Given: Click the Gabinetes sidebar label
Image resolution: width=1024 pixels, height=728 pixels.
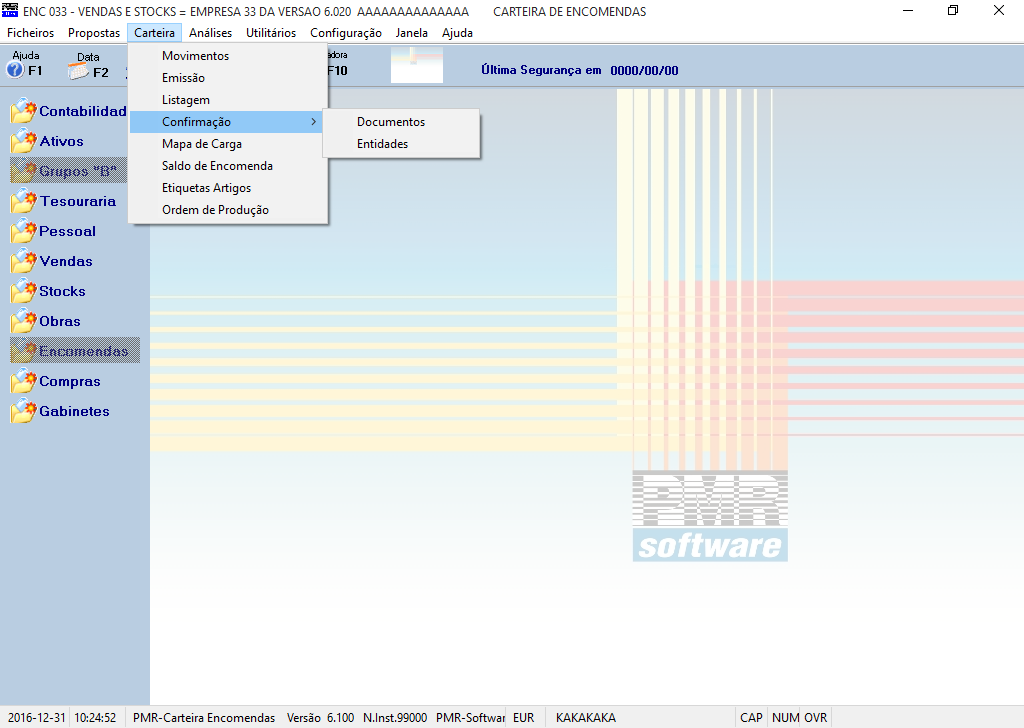Looking at the screenshot, I should [x=74, y=411].
